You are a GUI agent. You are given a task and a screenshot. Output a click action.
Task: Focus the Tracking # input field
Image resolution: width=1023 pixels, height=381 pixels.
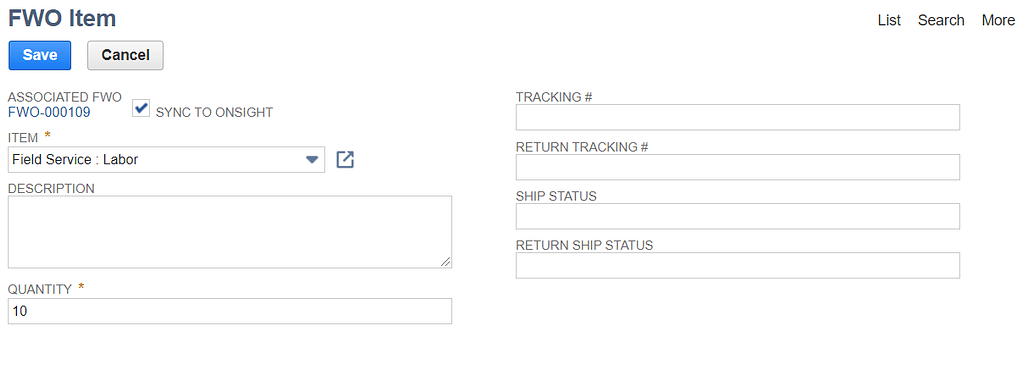point(738,117)
